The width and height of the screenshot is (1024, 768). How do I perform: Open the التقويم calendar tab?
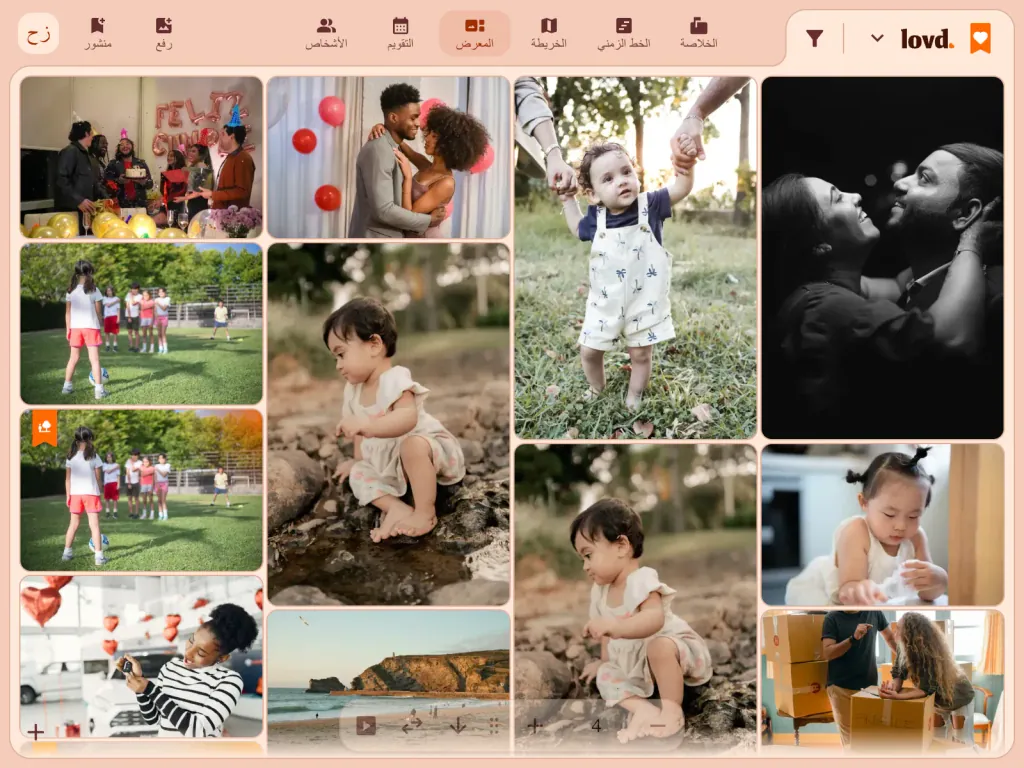click(400, 33)
